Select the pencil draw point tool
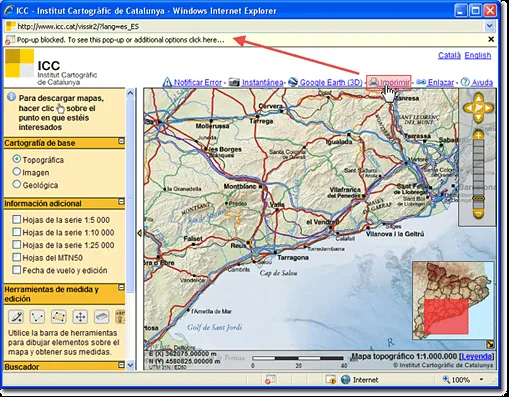509x397 pixels. 16,316
